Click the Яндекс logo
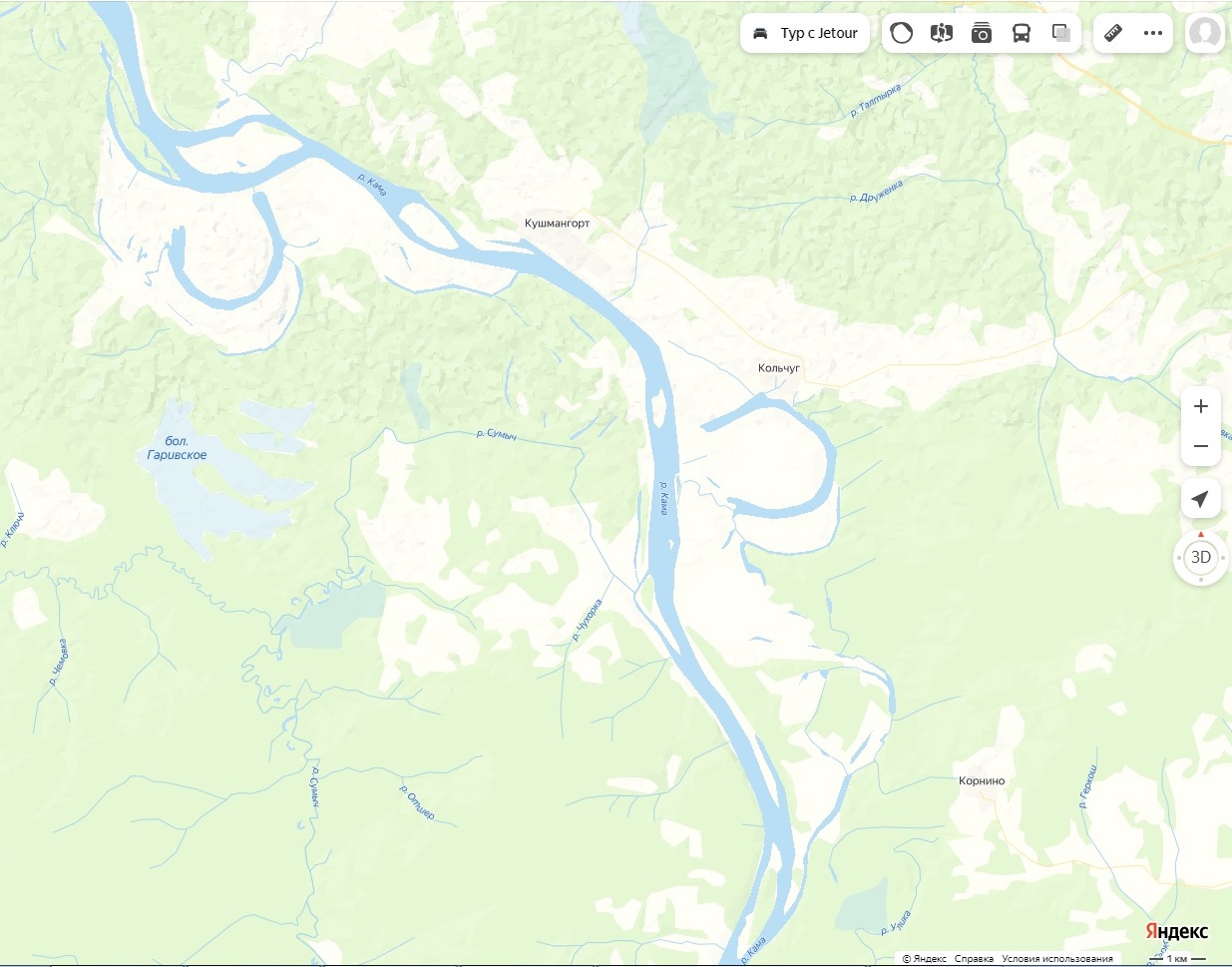The width and height of the screenshot is (1232, 967). (x=1177, y=931)
